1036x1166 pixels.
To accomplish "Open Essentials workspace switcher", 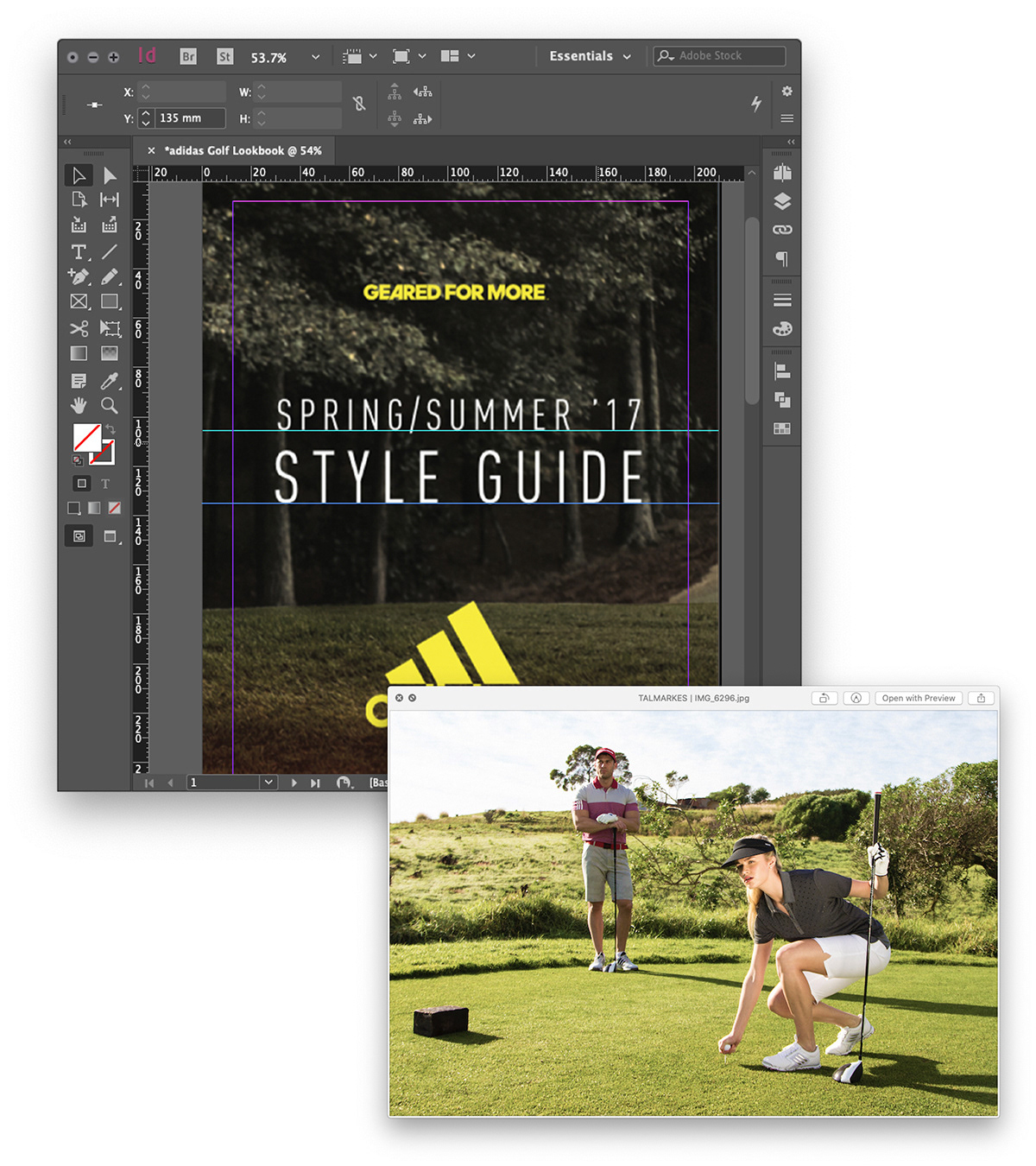I will (590, 56).
